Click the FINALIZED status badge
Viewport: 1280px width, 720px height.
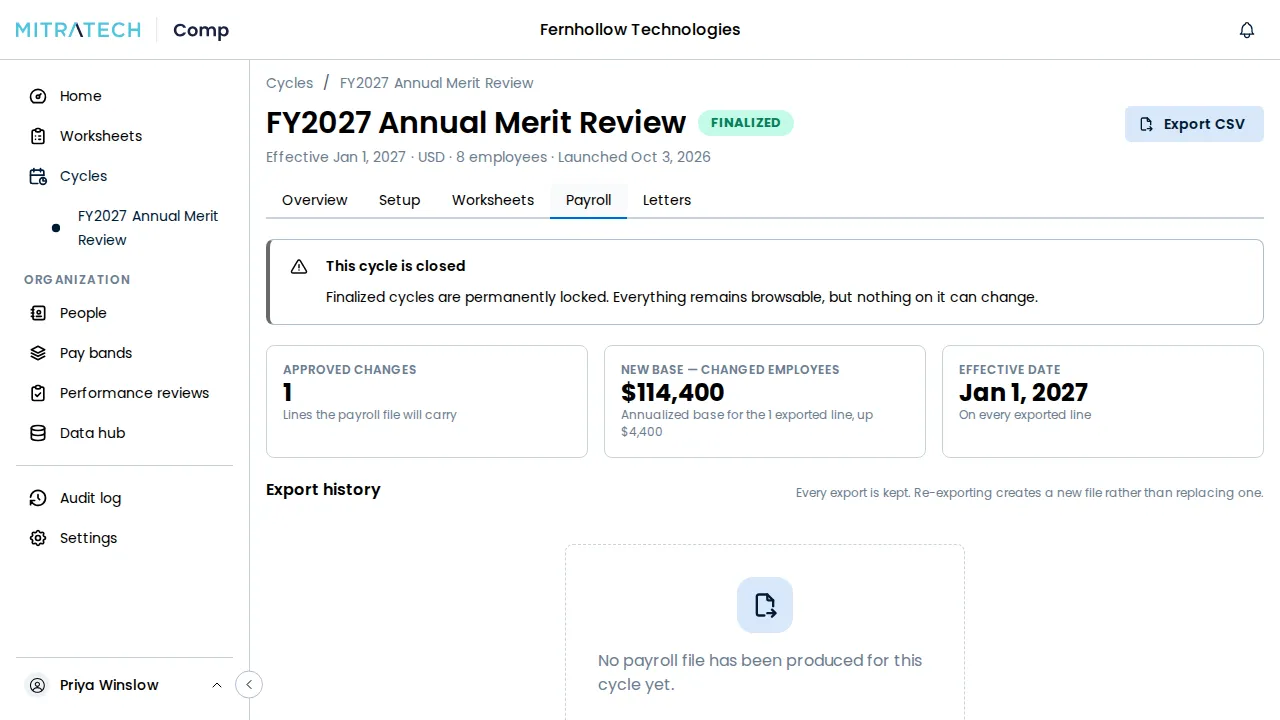746,123
